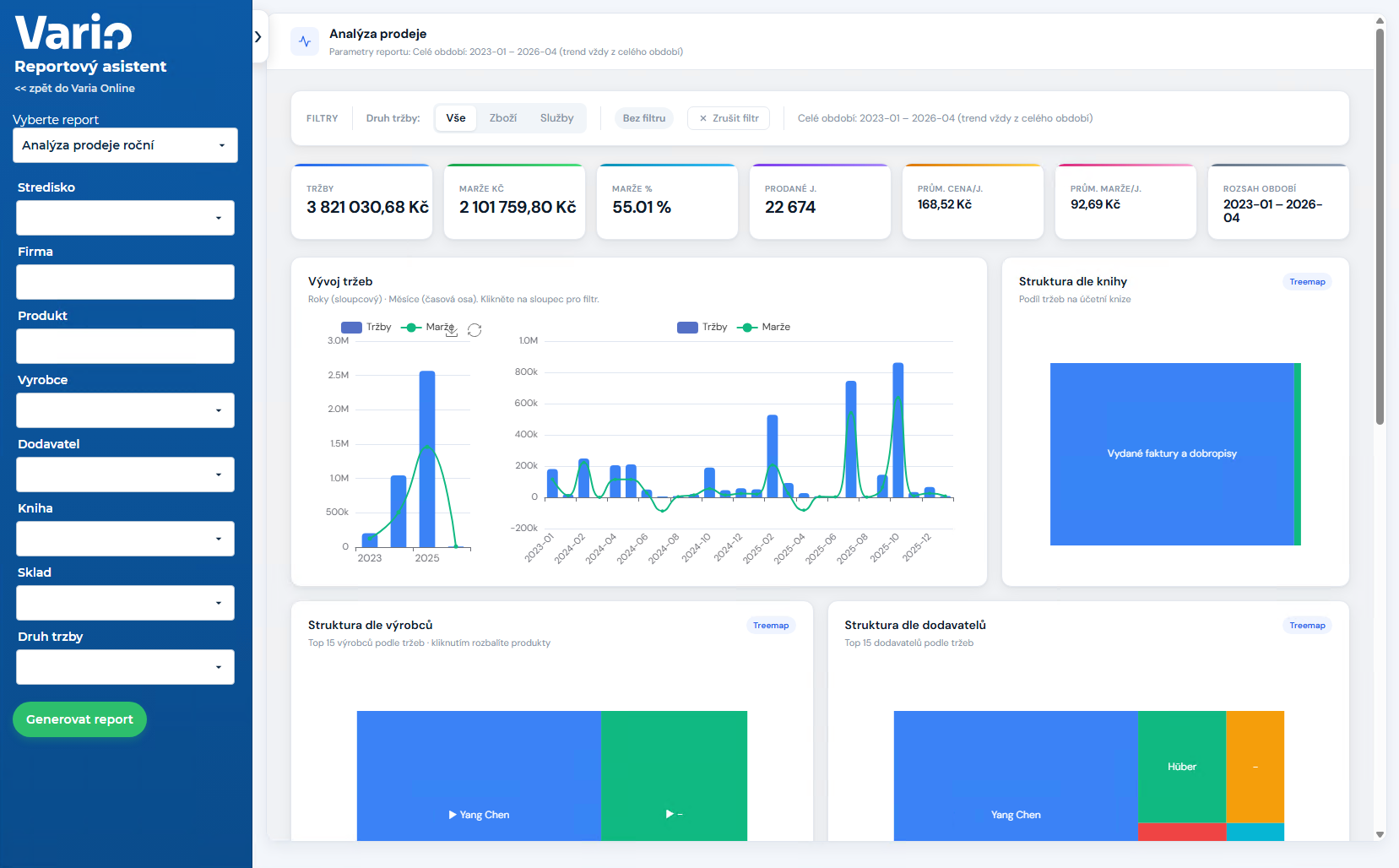Viewport: 1399px width, 868px height.
Task: Open the Analýza prodeje roční report dropdown
Action: (x=125, y=145)
